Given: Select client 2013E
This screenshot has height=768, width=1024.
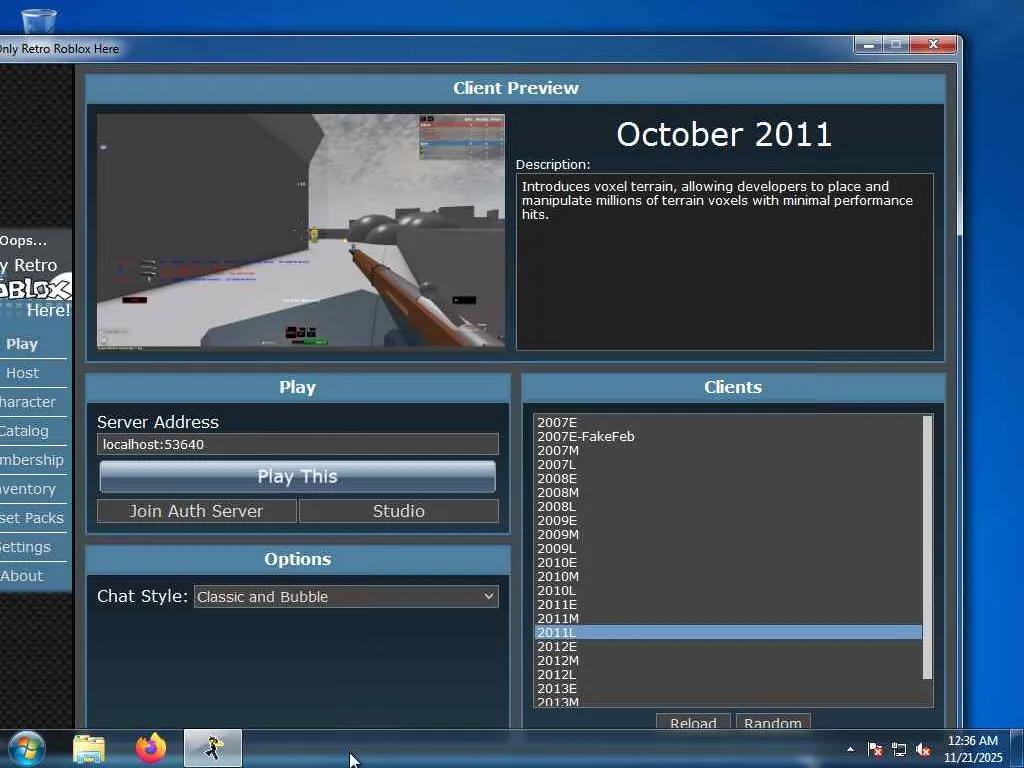Looking at the screenshot, I should click(x=728, y=688).
